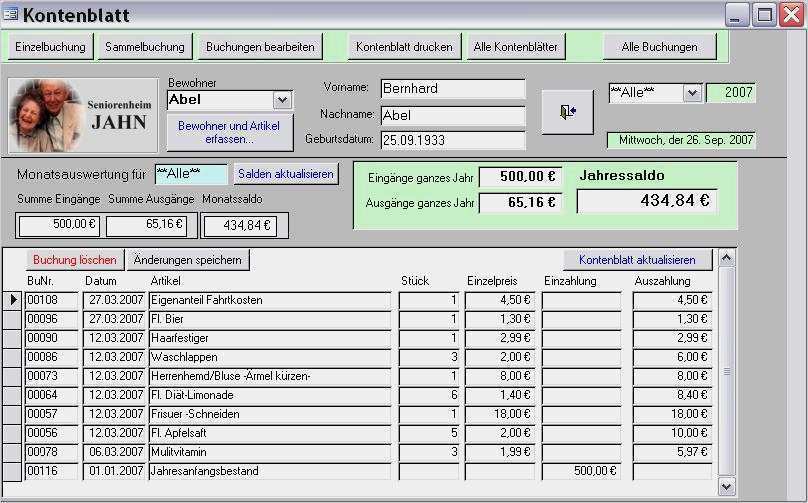Screen dimensions: 808x503
Task: Click the scroll up arrow of booking list
Action: 727,257
